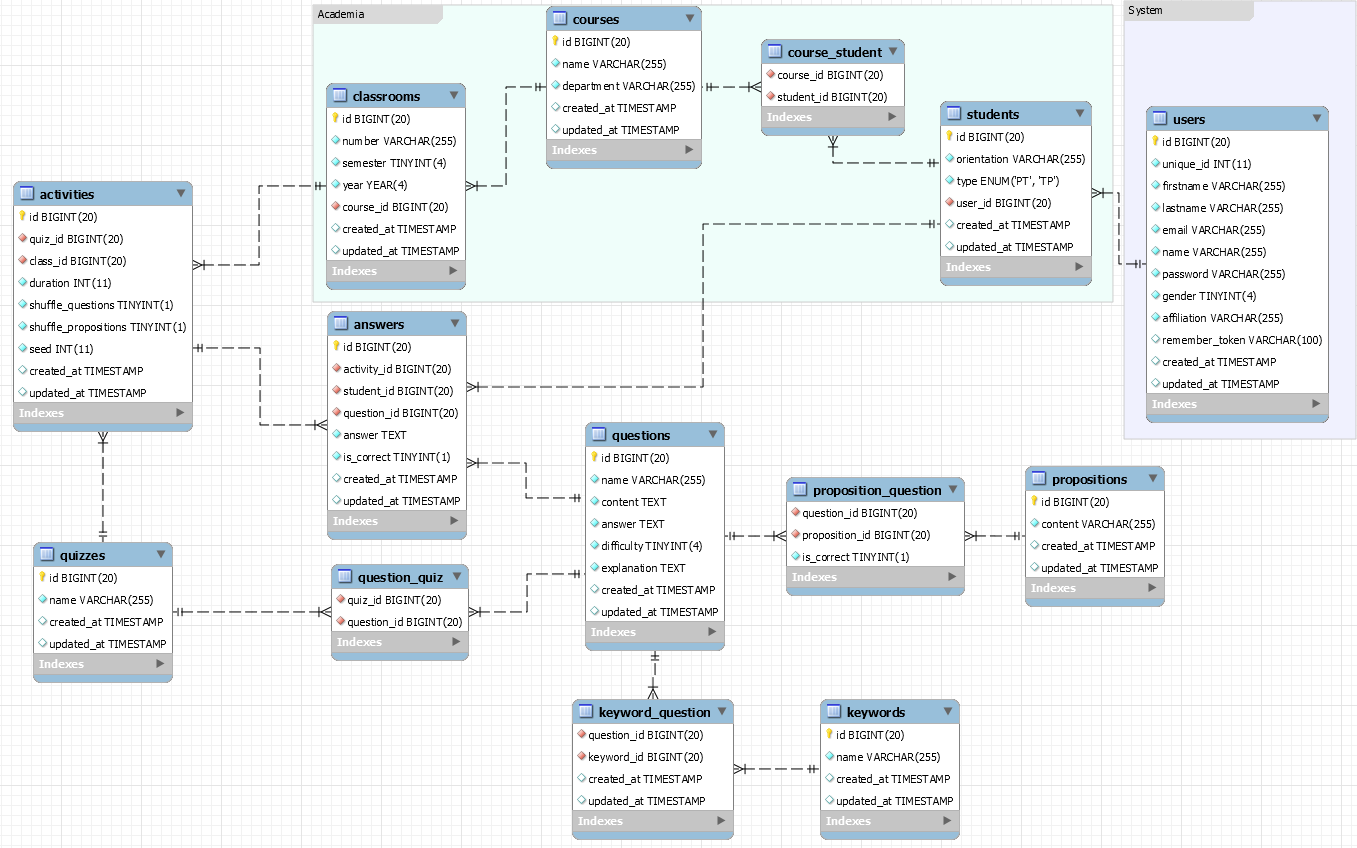
Task: Select is_correct TINYINT(1) column in answers
Action: point(397,457)
